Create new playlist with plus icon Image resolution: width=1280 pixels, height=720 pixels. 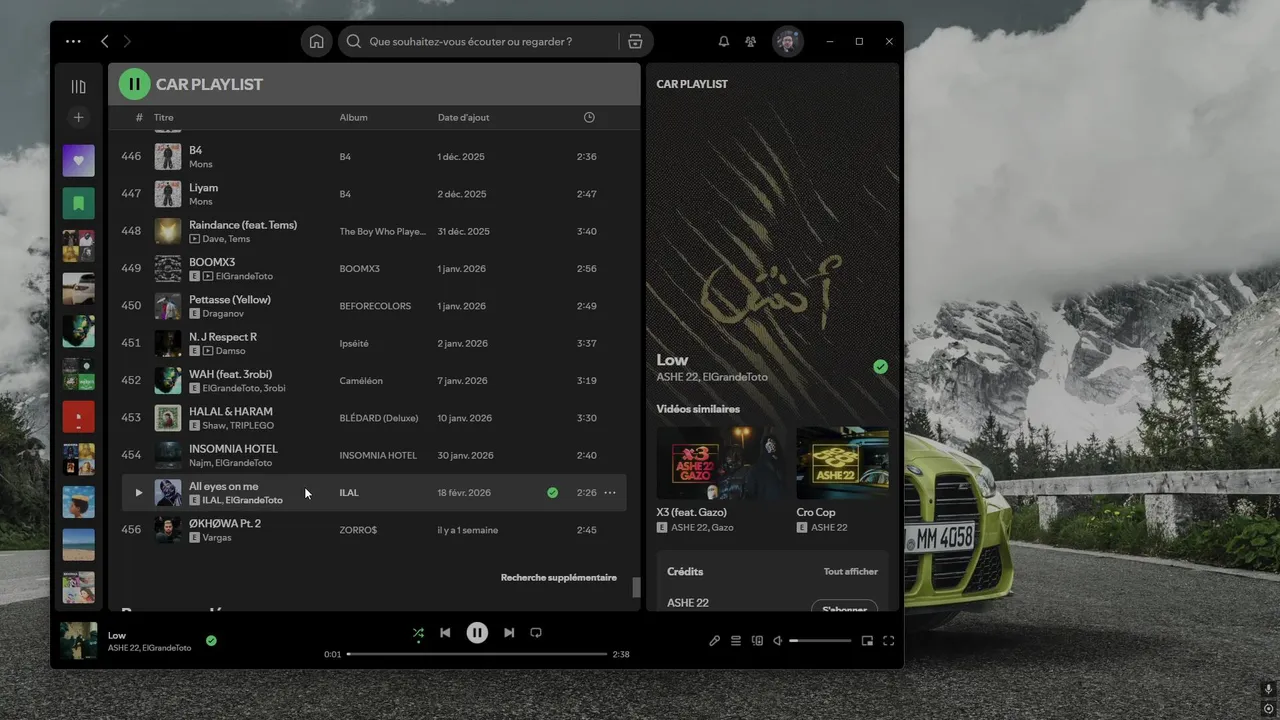[79, 118]
